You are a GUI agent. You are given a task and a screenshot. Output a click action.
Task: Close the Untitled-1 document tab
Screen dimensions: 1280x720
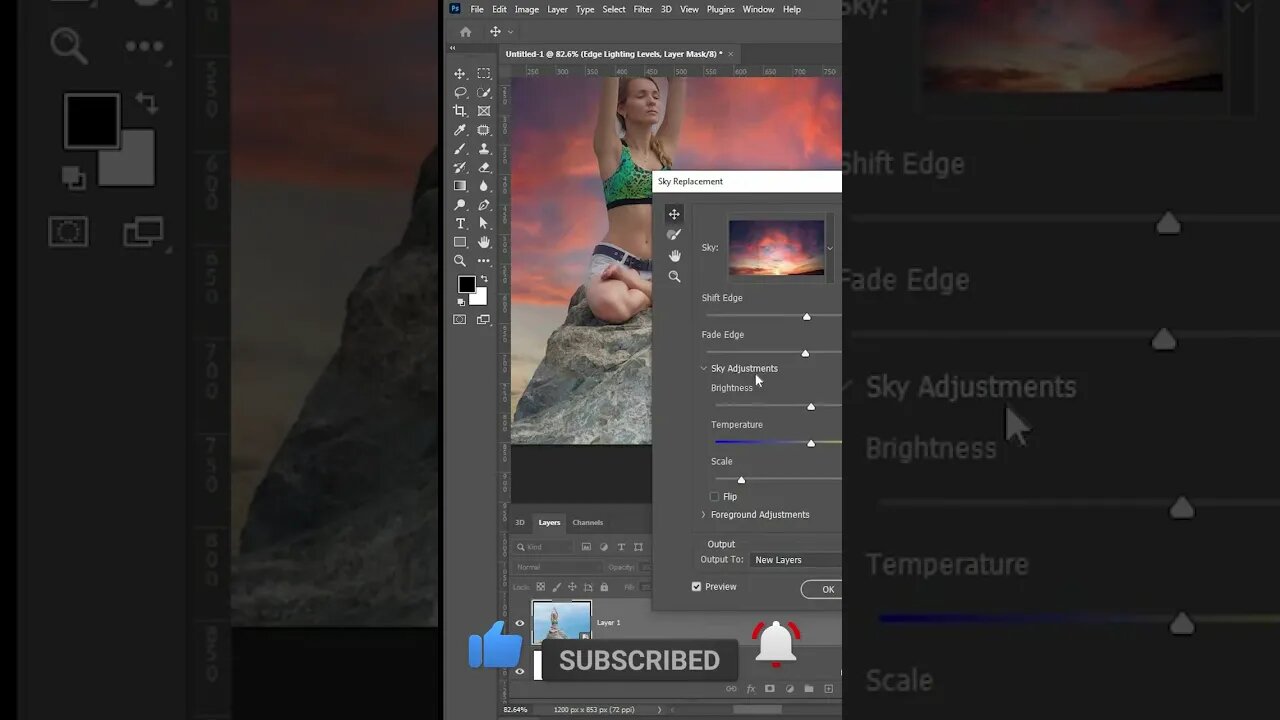pos(730,54)
